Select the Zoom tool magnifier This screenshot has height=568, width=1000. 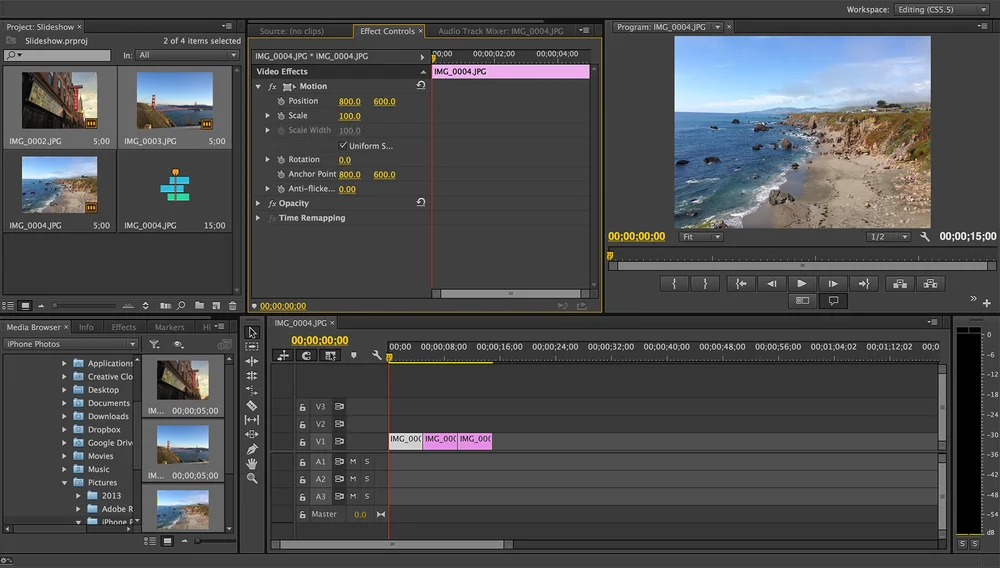click(252, 479)
